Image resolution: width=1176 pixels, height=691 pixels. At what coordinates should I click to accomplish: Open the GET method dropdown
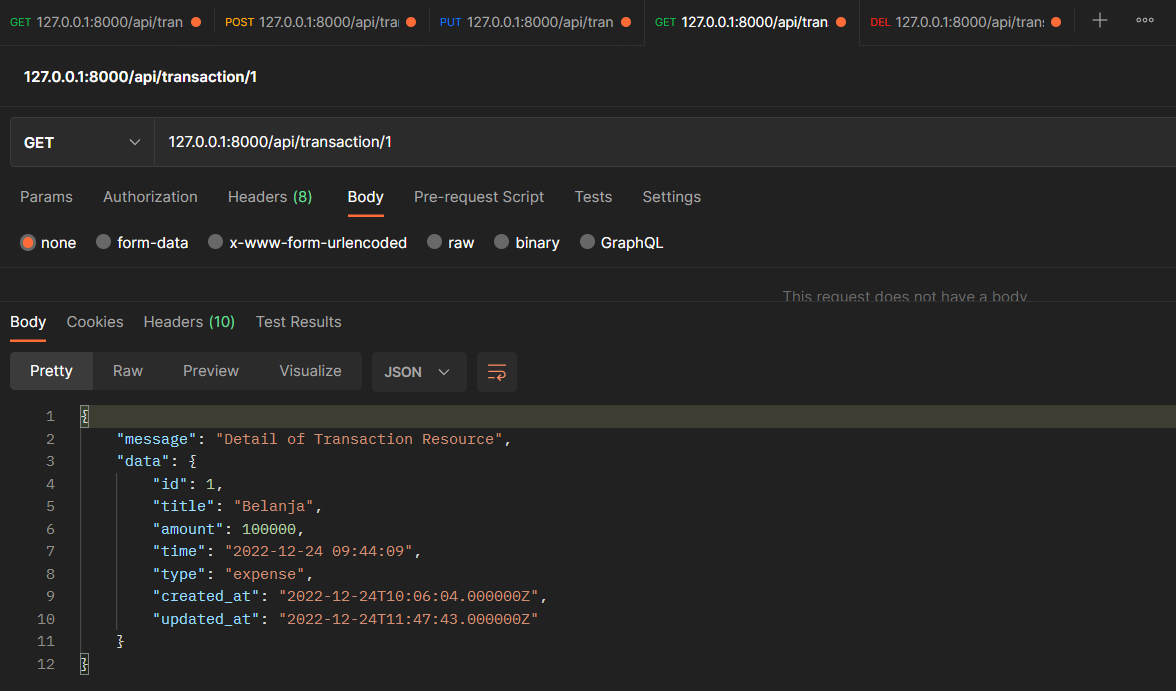coord(82,142)
